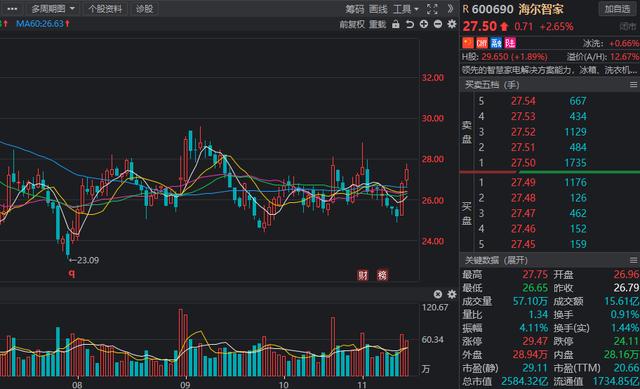Click the 海尔智家 stock name

point(541,9)
